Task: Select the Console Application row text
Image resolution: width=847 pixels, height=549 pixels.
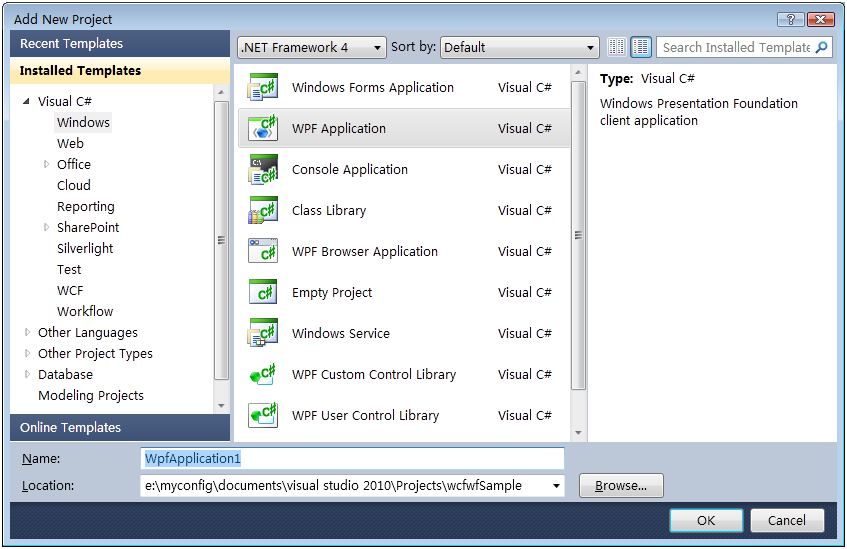Action: (349, 170)
